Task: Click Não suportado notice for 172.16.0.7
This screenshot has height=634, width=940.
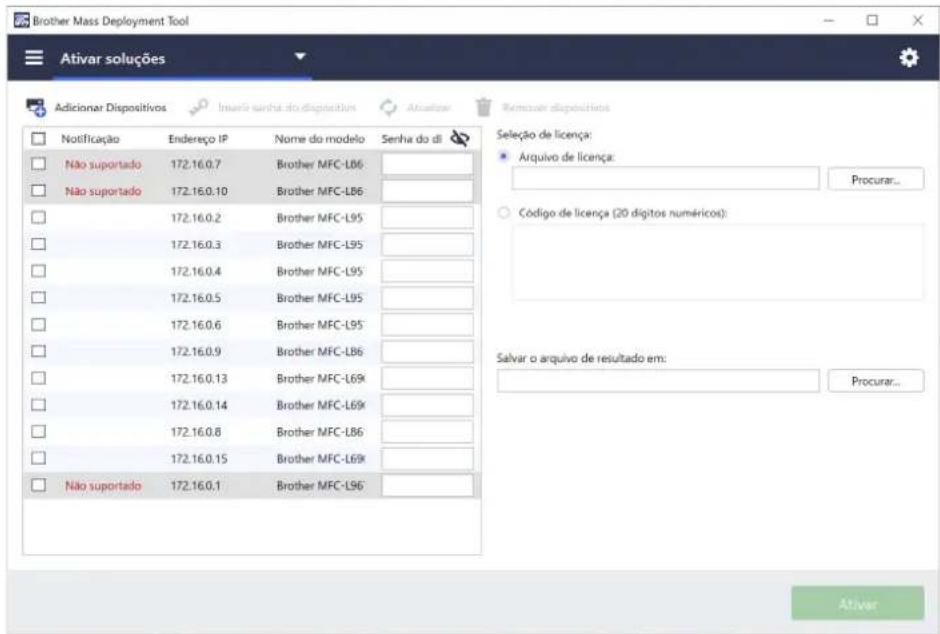Action: pyautogui.click(x=103, y=164)
